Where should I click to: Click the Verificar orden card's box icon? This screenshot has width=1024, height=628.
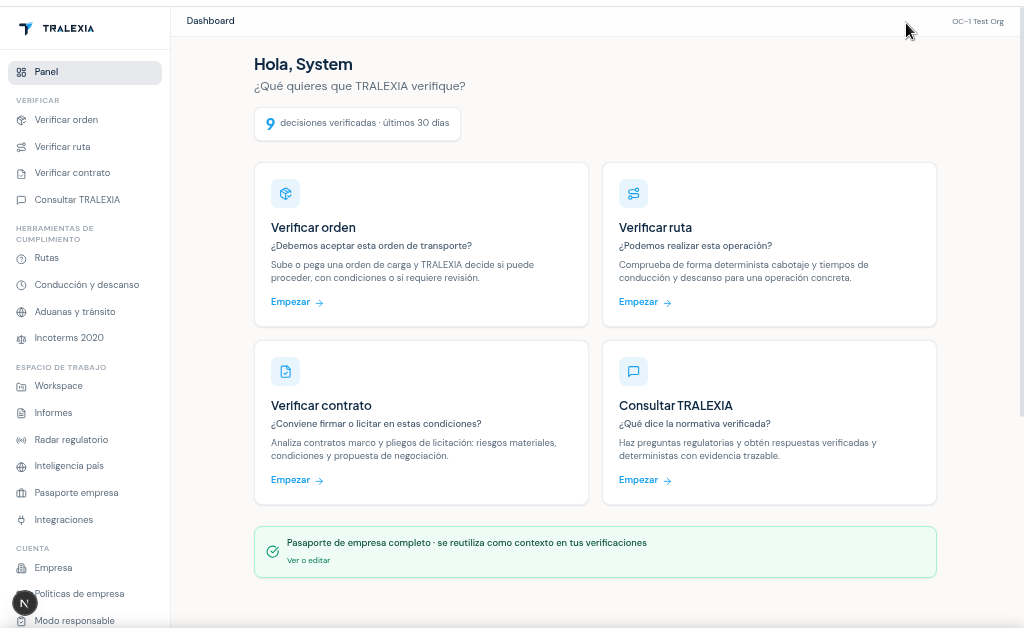coord(285,193)
